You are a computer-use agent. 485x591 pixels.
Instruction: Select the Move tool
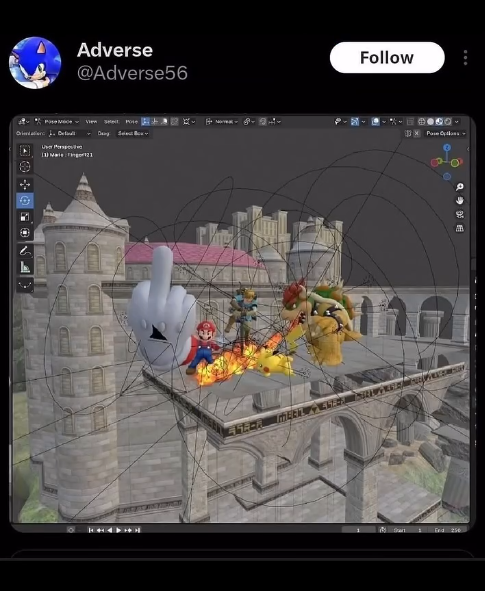pyautogui.click(x=25, y=184)
